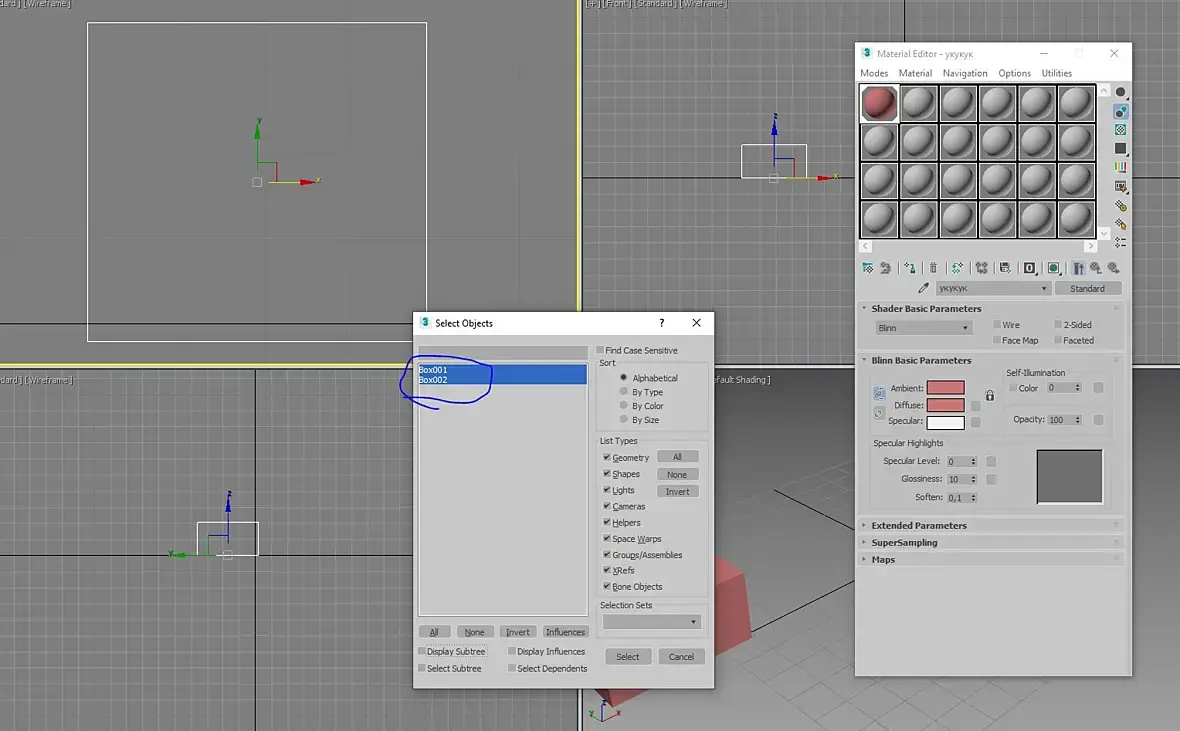Click the Standard material type button

point(1087,288)
